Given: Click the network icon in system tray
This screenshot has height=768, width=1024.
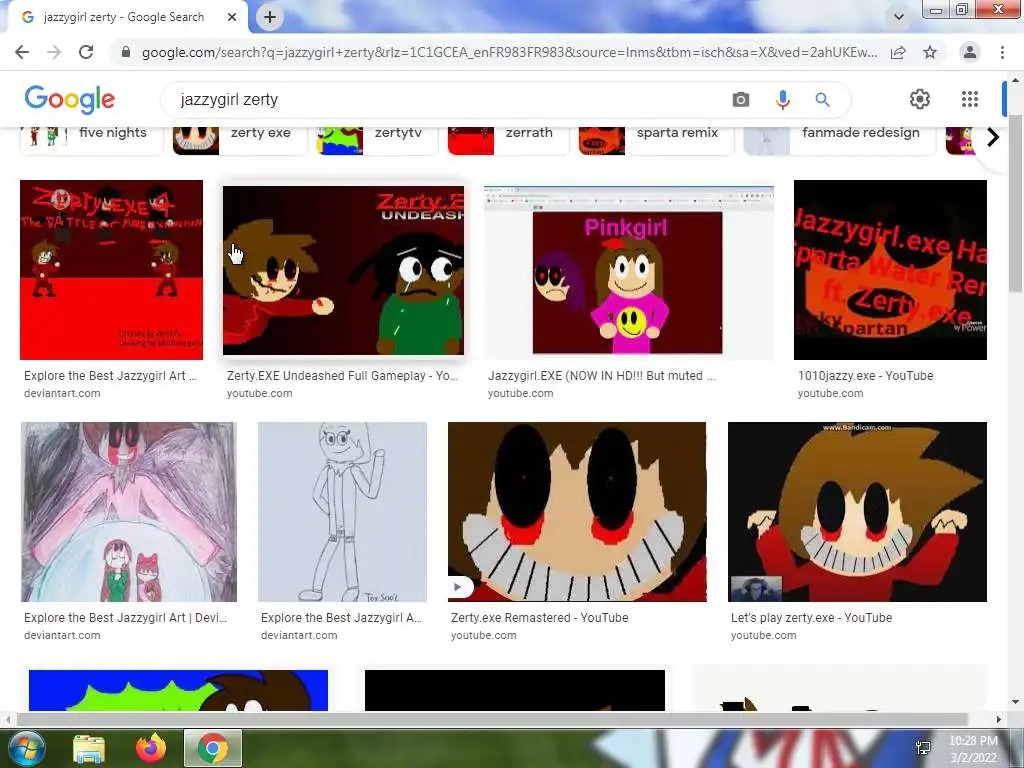Looking at the screenshot, I should point(923,748).
